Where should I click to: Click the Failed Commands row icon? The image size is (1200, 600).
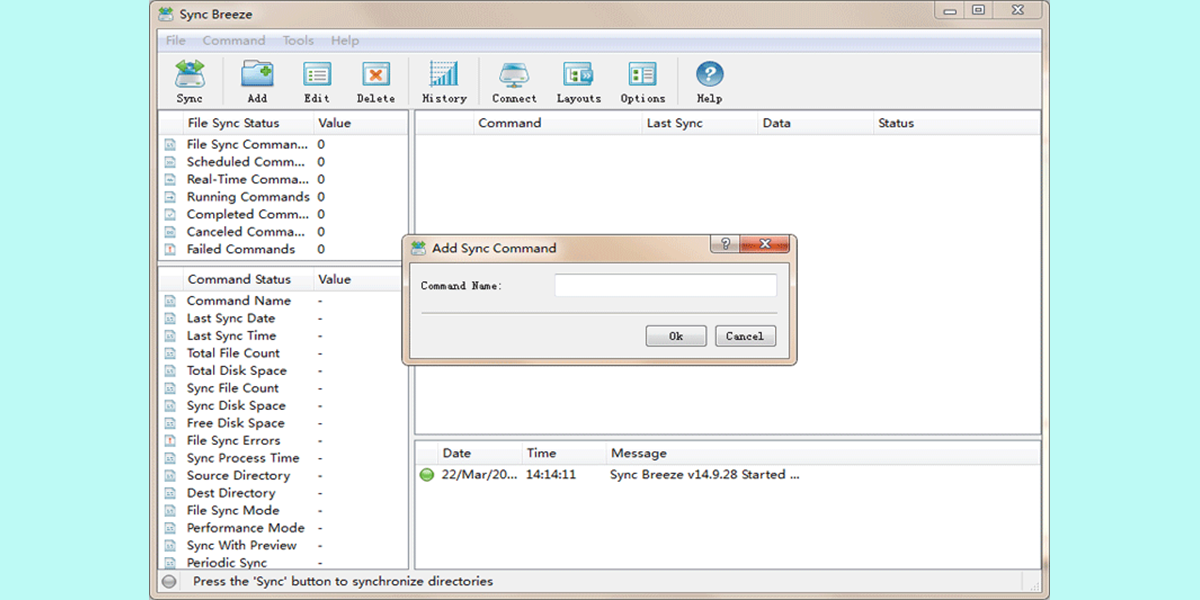pos(170,249)
